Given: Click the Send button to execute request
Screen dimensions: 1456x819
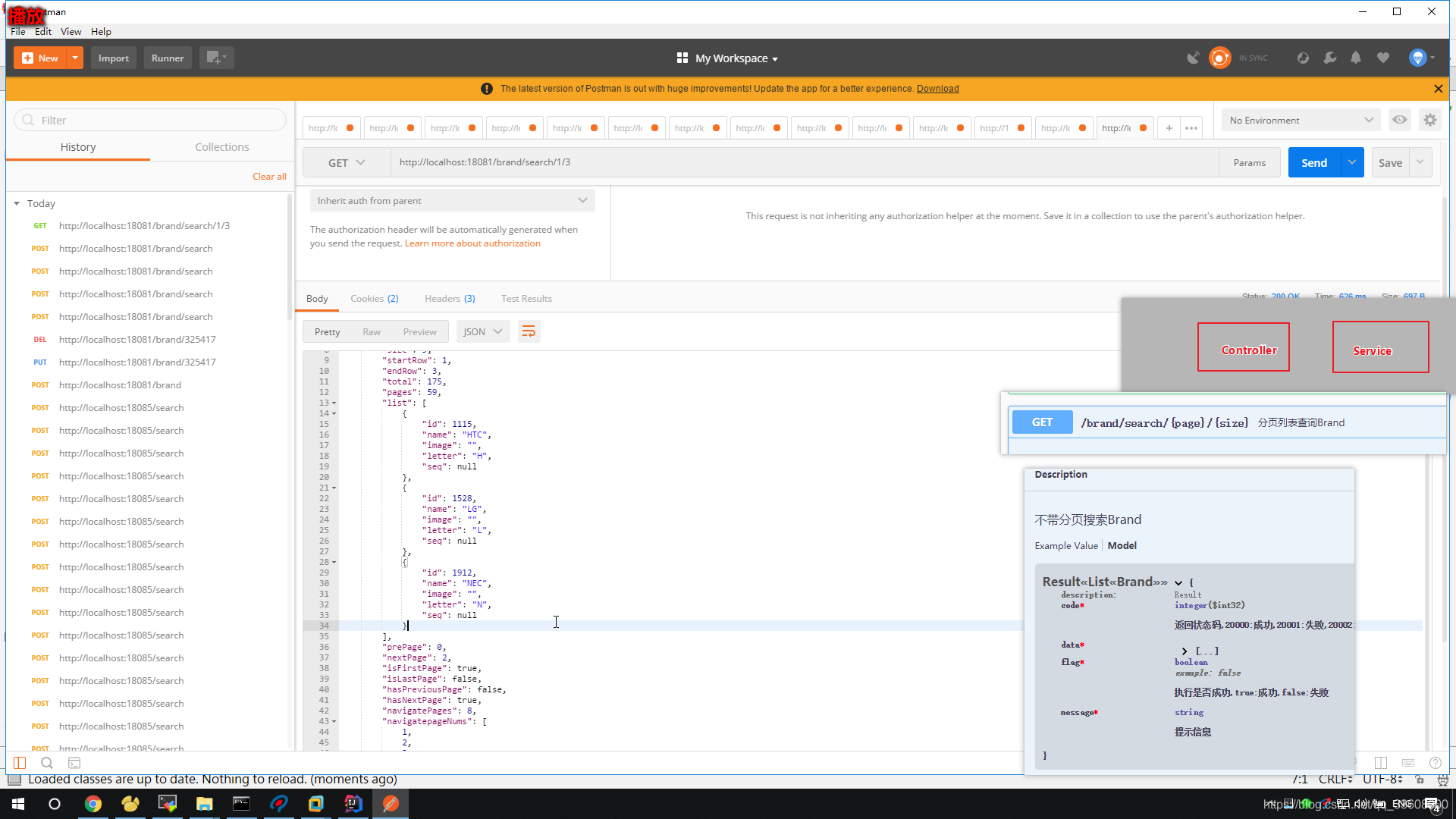Looking at the screenshot, I should pyautogui.click(x=1314, y=161).
